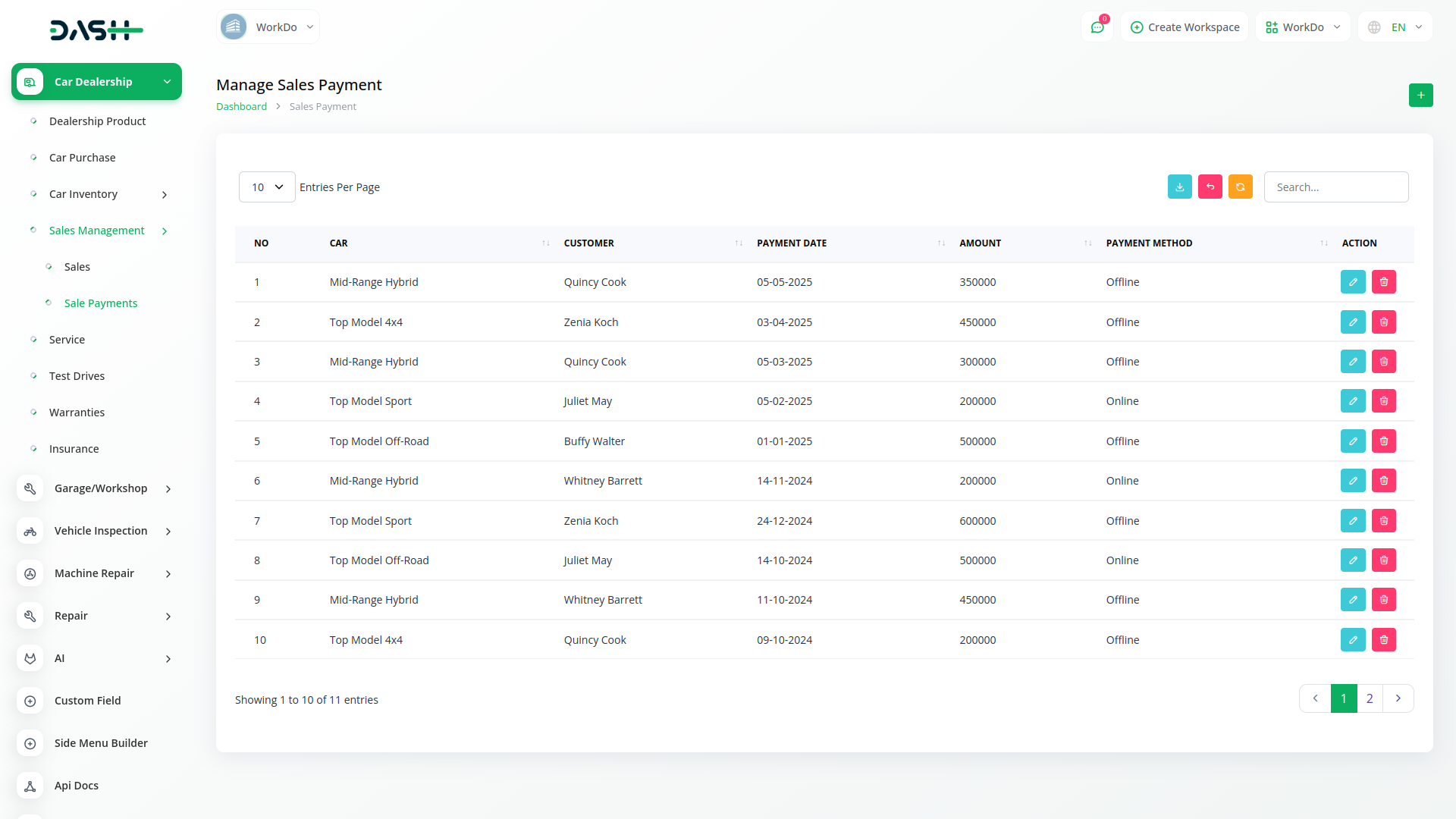Go to pagination page 2
The image size is (1456, 819).
coord(1370,698)
